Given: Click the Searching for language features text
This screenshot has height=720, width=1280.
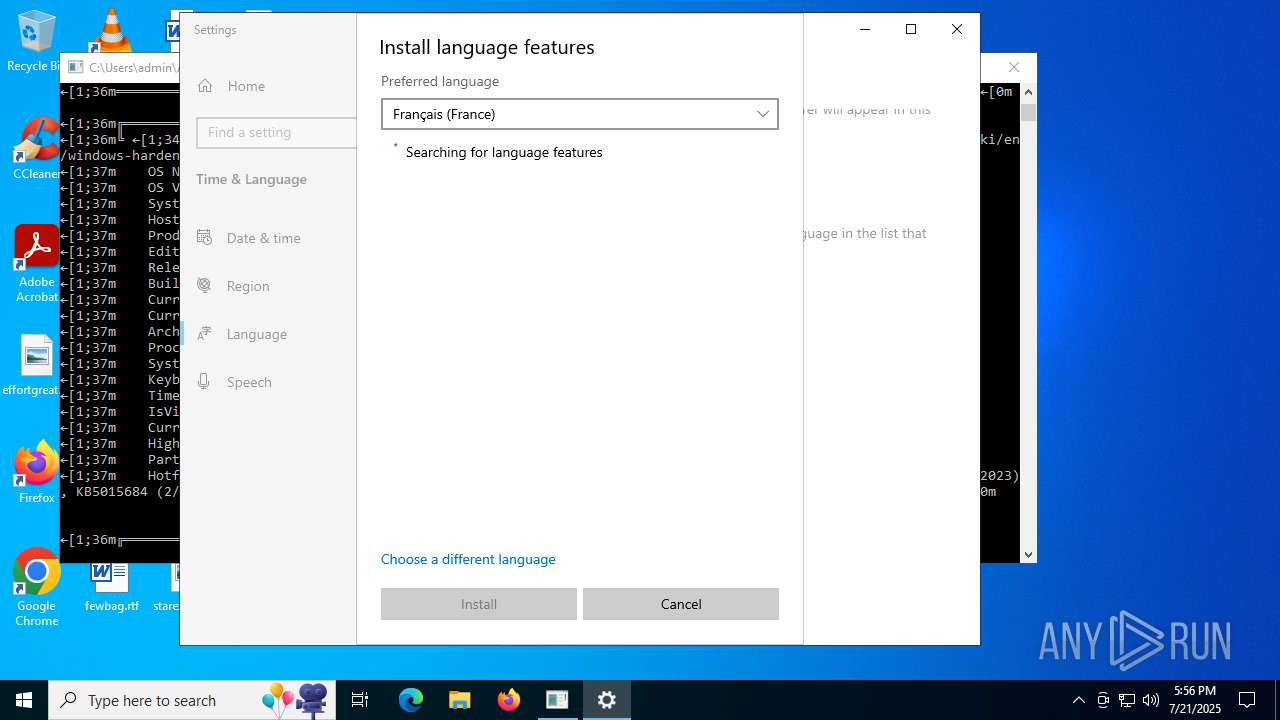Looking at the screenshot, I should [504, 152].
